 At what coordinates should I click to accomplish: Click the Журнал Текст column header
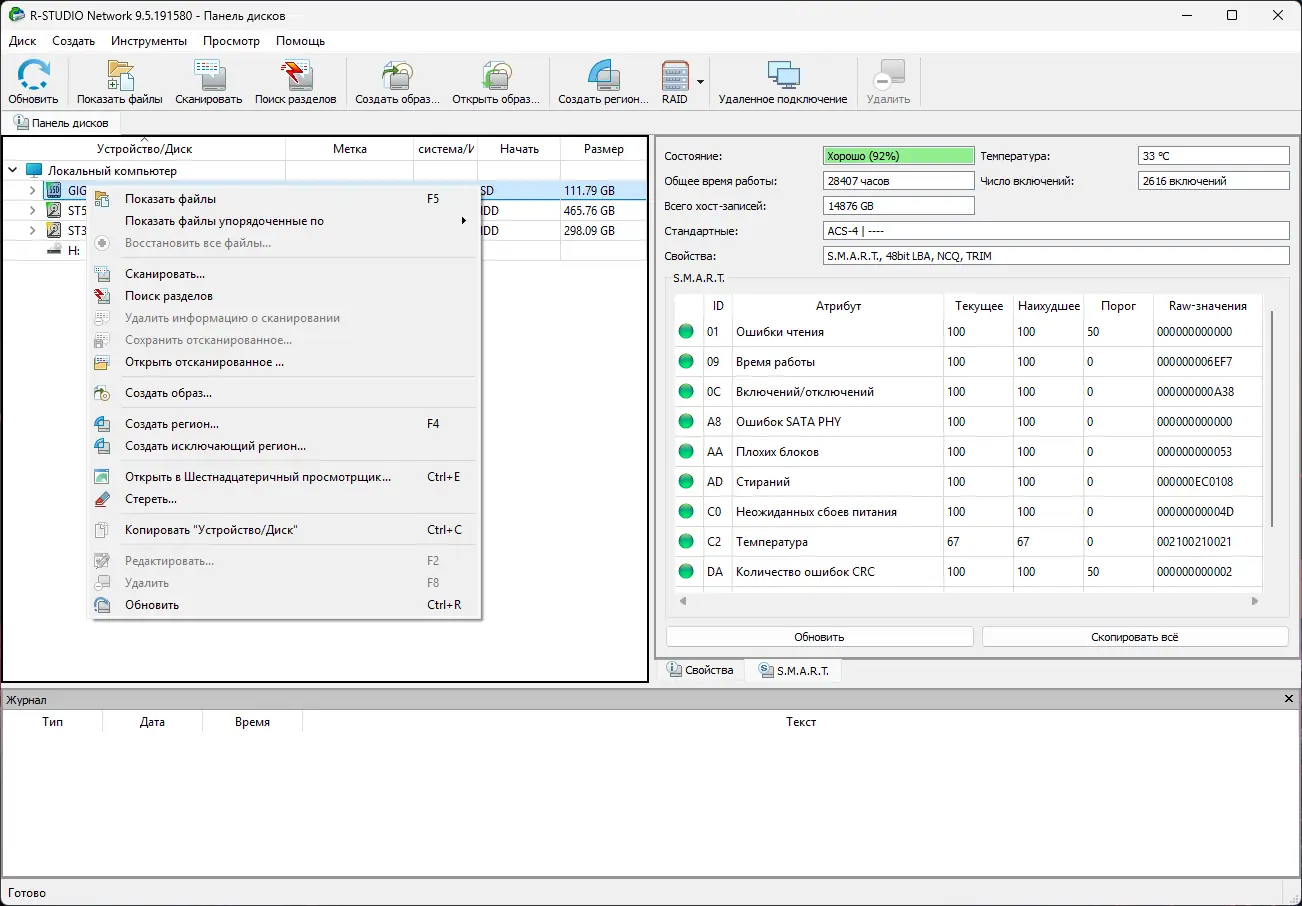tap(800, 722)
